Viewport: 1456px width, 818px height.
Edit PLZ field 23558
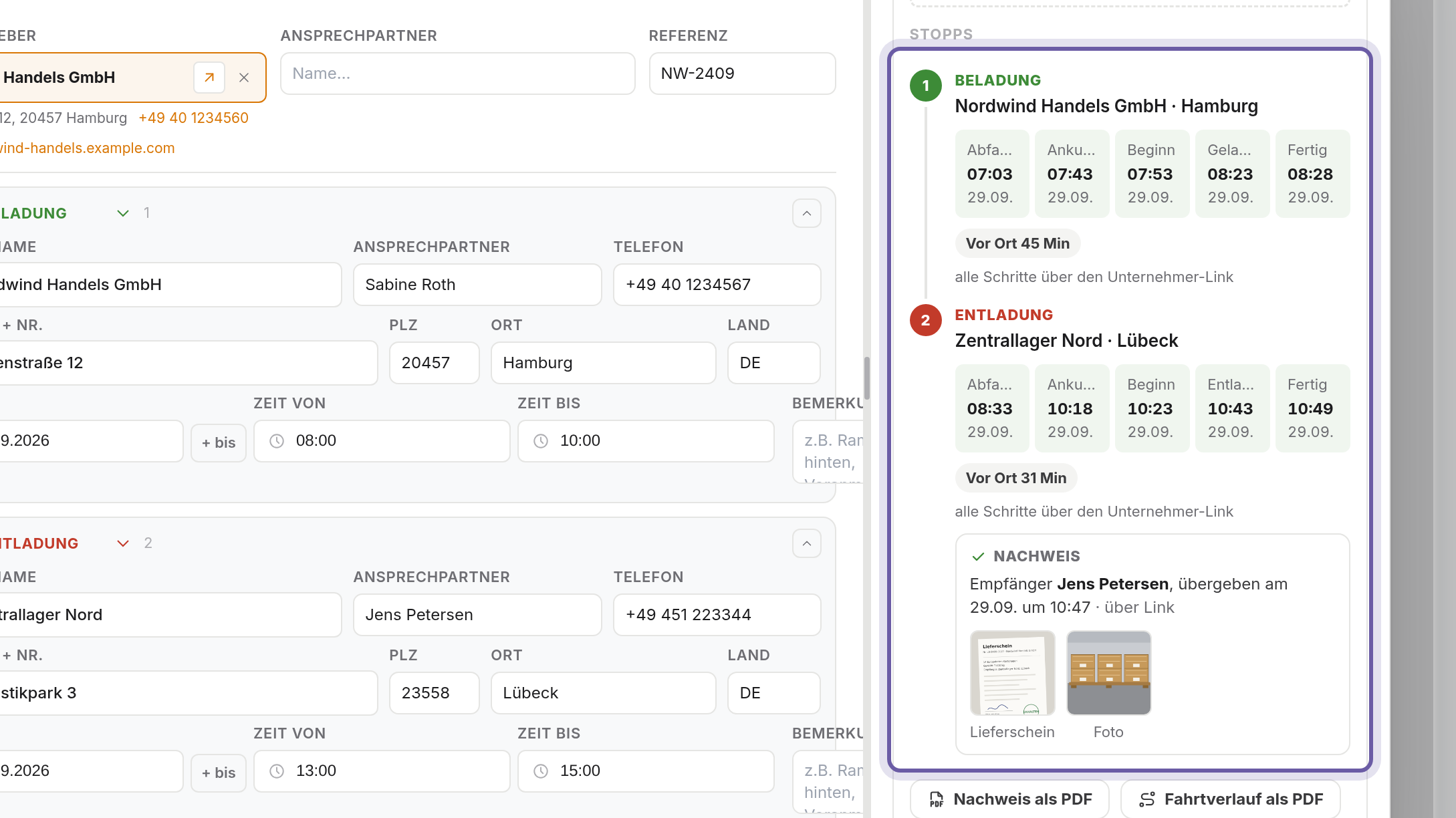pos(435,693)
